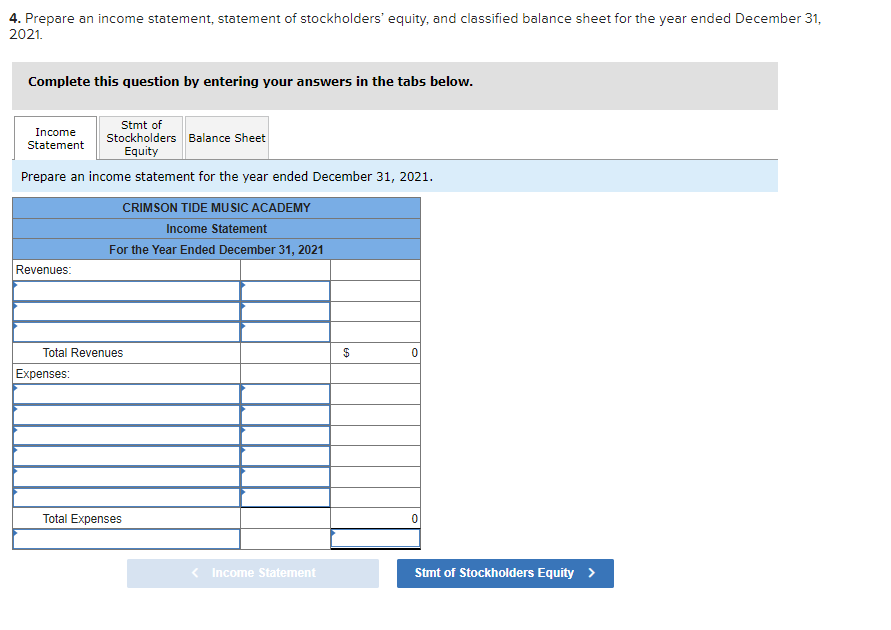Click the Total Revenues $0 amount cell
The width and height of the screenshot is (891, 630).
click(375, 352)
